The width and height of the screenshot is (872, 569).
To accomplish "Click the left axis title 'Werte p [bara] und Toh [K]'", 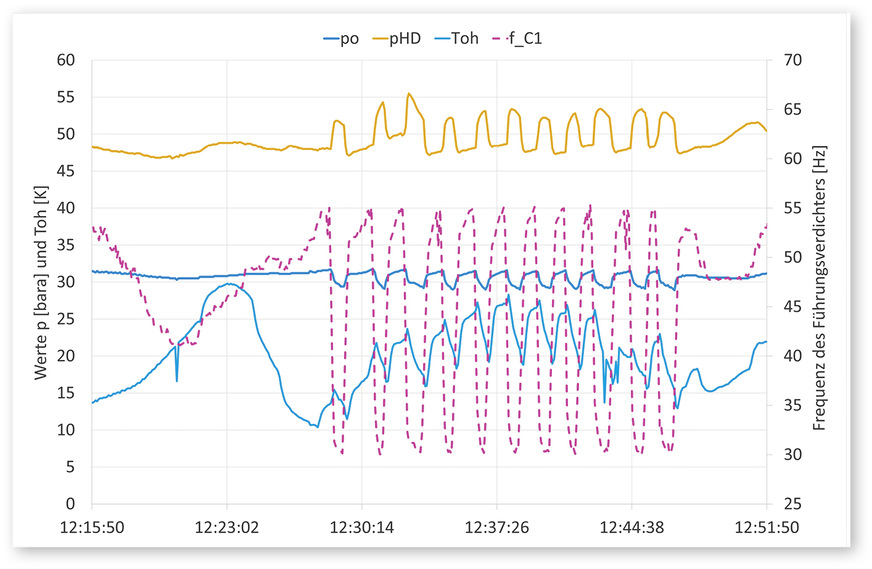I will 42,282.
